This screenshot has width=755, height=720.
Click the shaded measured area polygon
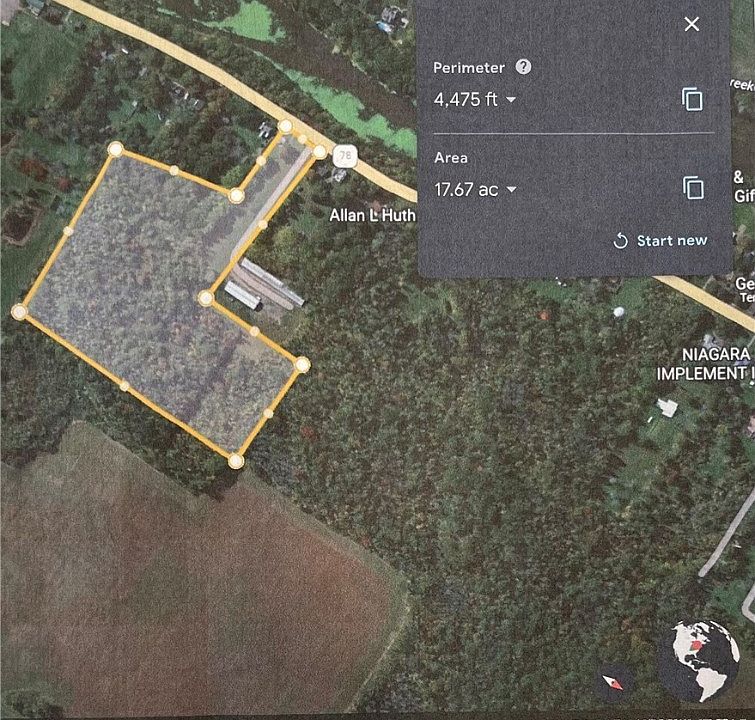tap(144, 289)
